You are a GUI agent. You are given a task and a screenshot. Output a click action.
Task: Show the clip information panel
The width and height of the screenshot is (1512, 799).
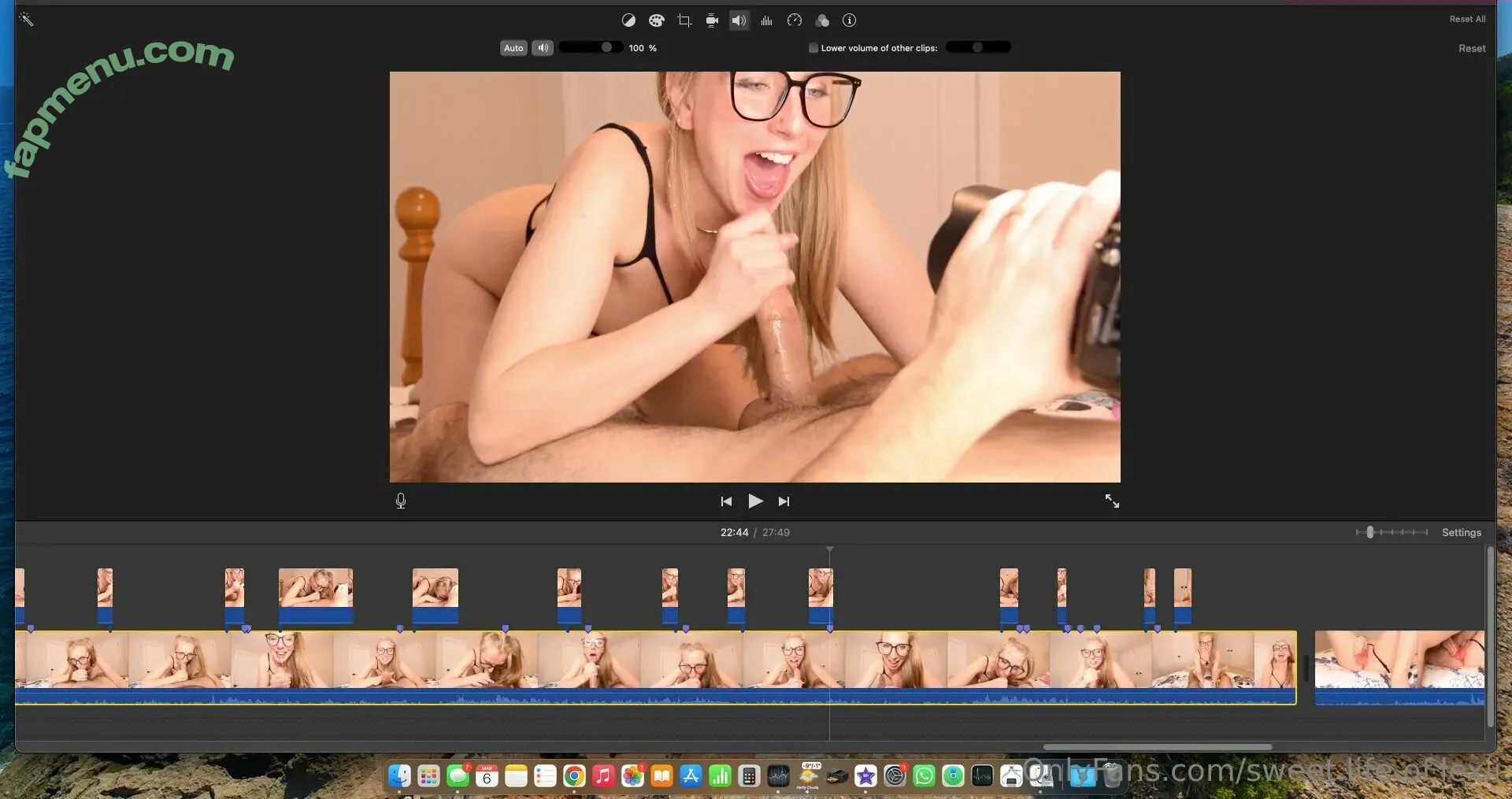(x=849, y=20)
